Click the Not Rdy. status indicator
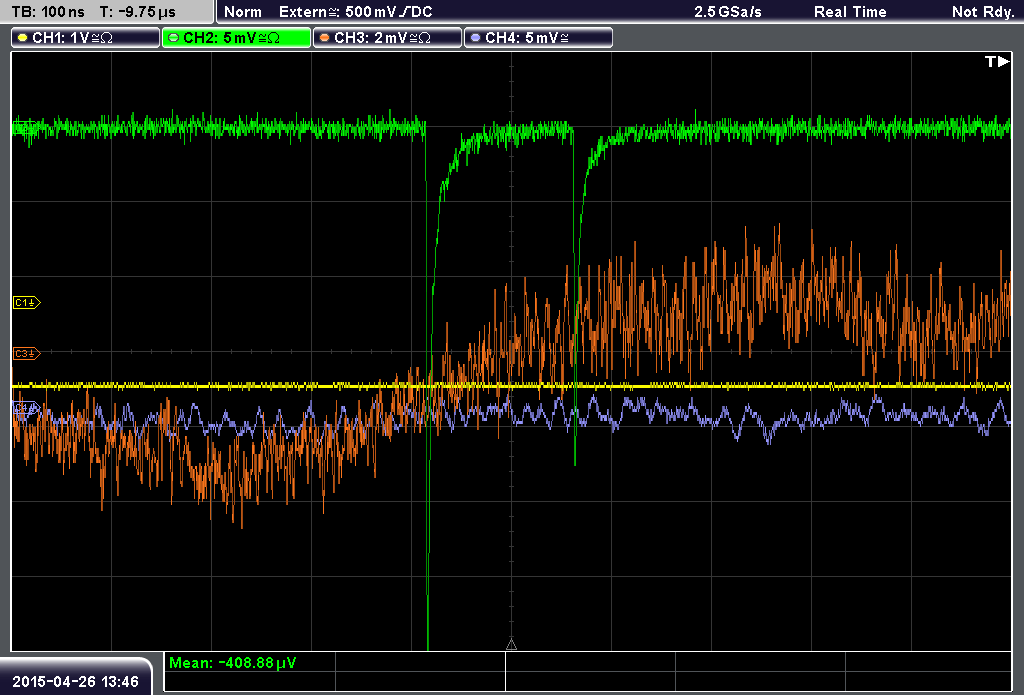1024x695 pixels. (x=983, y=12)
